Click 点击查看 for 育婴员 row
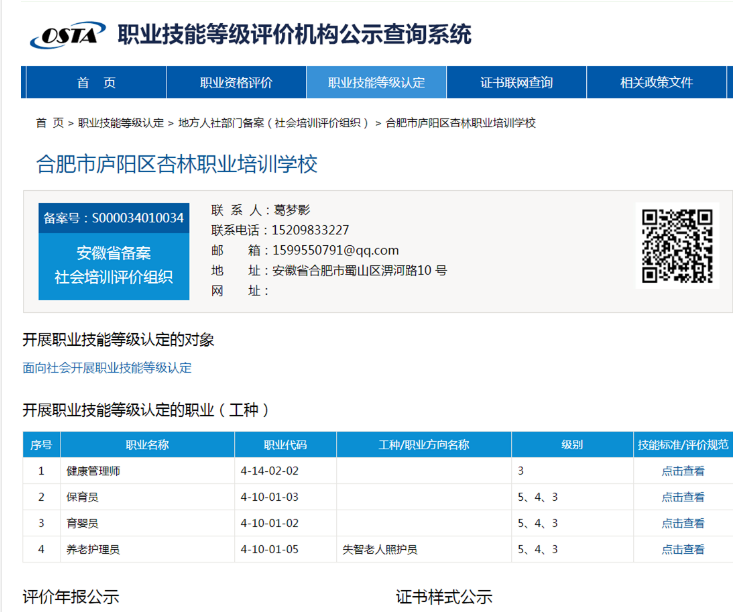Viewport: 752px width, 612px height. [x=683, y=523]
